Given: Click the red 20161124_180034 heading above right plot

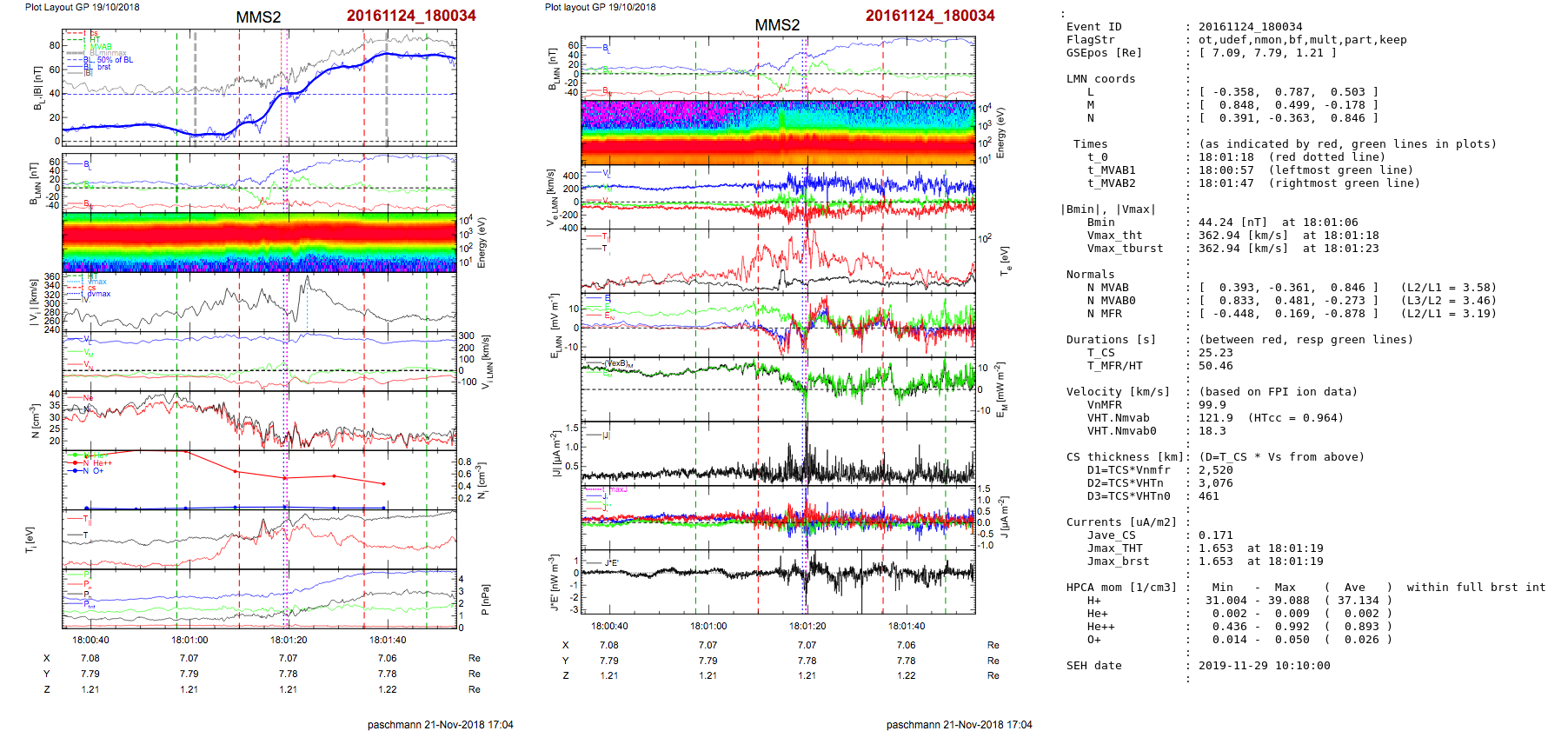Looking at the screenshot, I should point(929,16).
